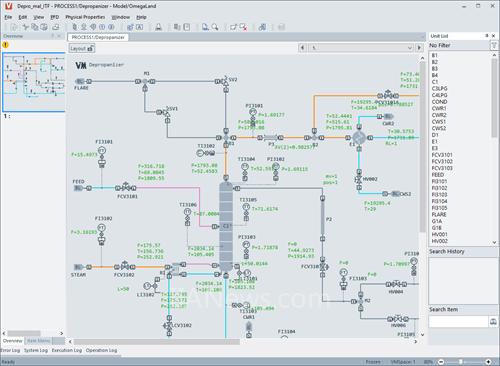This screenshot has width=500, height=366.
Task: Click the binoculars icon beside Search Item field
Action: (x=493, y=322)
